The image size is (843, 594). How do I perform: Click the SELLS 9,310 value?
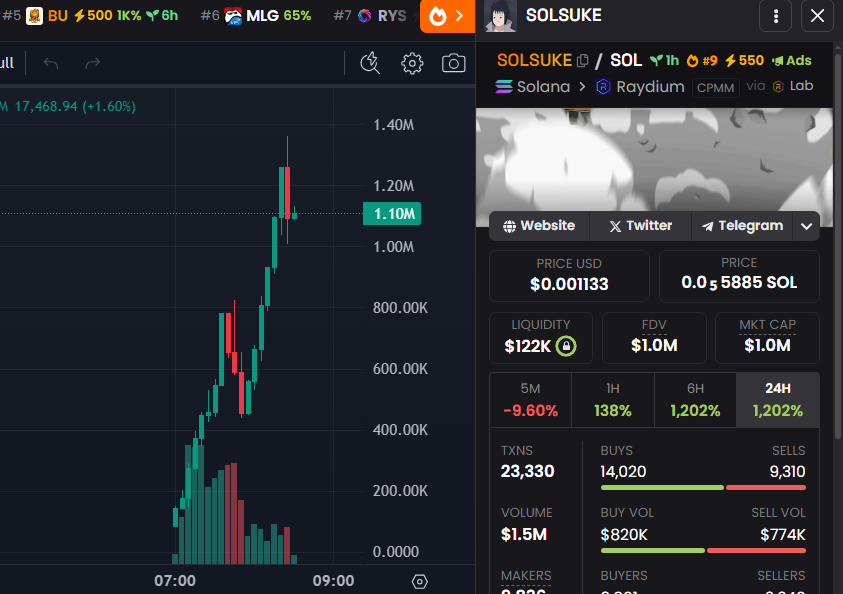(x=787, y=471)
